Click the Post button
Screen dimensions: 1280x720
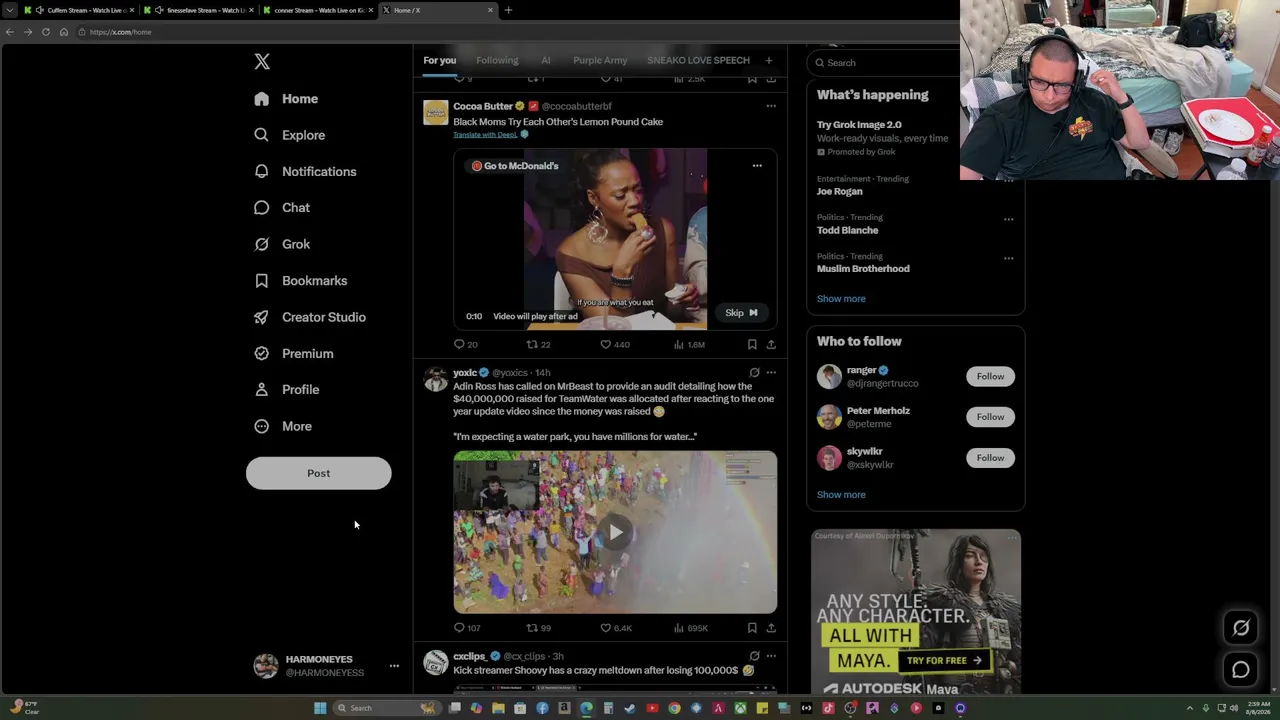point(319,473)
